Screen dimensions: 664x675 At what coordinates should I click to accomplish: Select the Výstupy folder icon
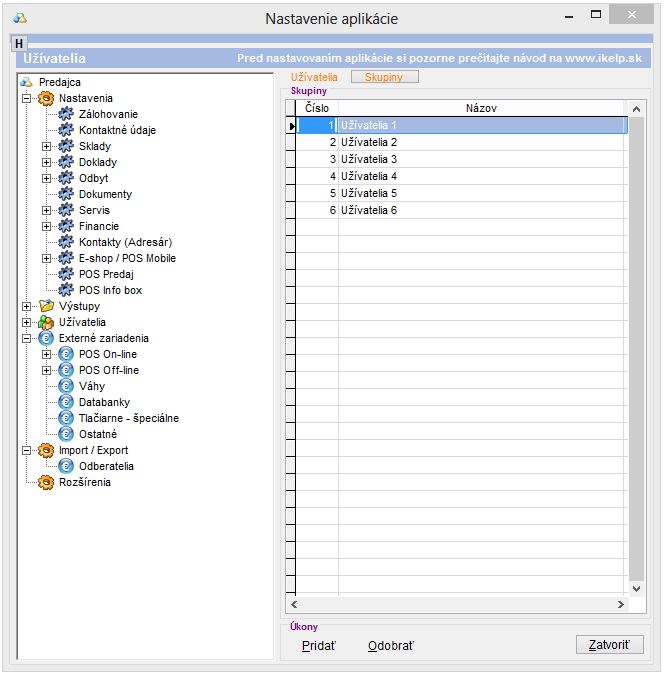45,306
